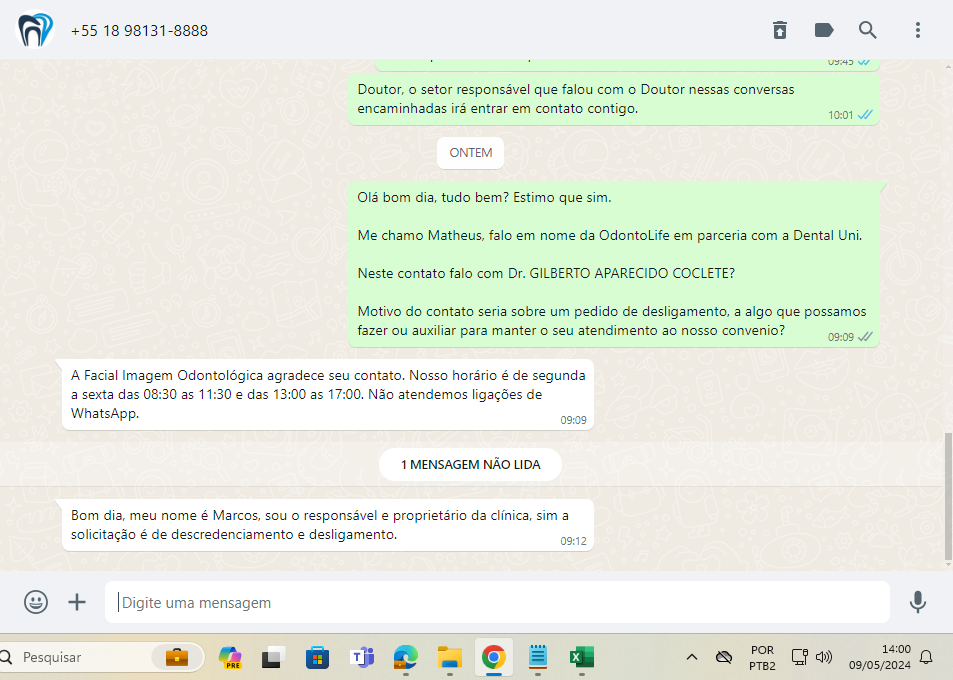
Task: Record a voice message with microphone
Action: point(918,602)
